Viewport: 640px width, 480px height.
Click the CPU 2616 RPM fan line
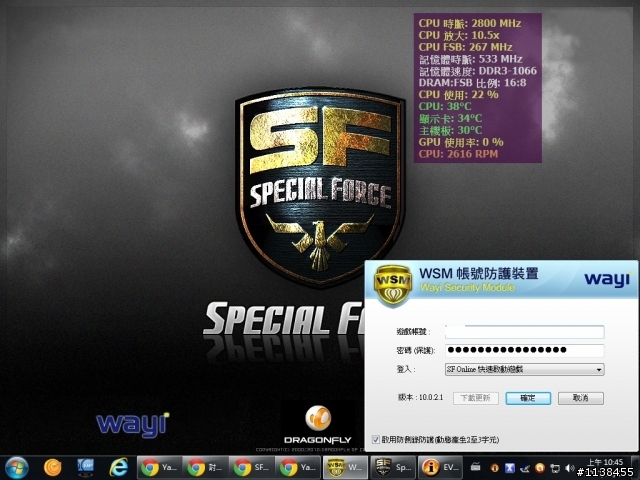point(458,154)
